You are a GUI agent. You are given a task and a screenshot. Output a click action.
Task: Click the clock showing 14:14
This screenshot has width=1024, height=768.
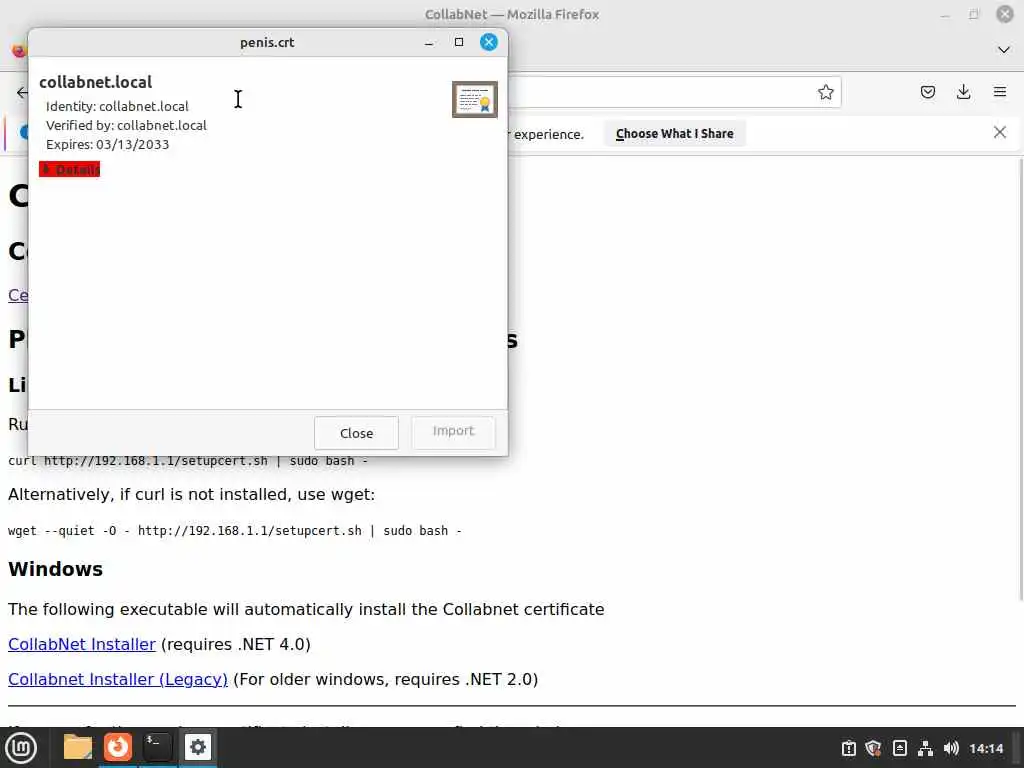point(986,748)
